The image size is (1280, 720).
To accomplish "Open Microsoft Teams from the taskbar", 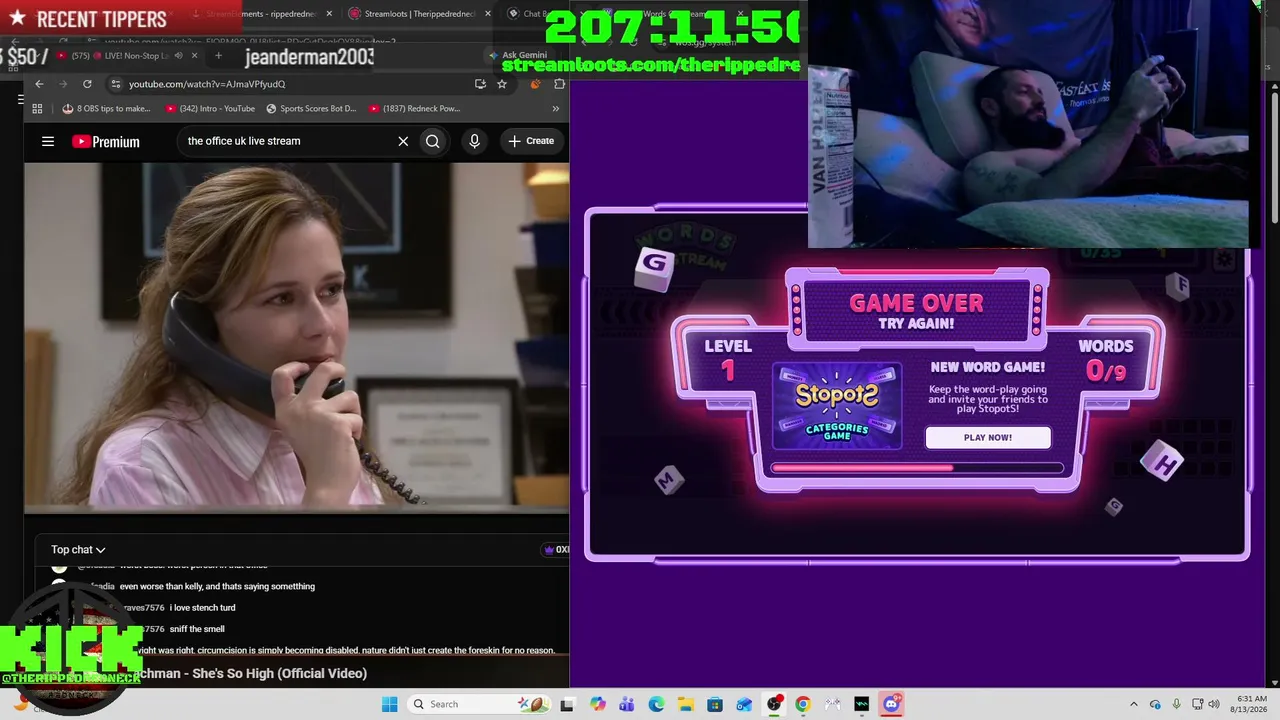I will point(627,704).
